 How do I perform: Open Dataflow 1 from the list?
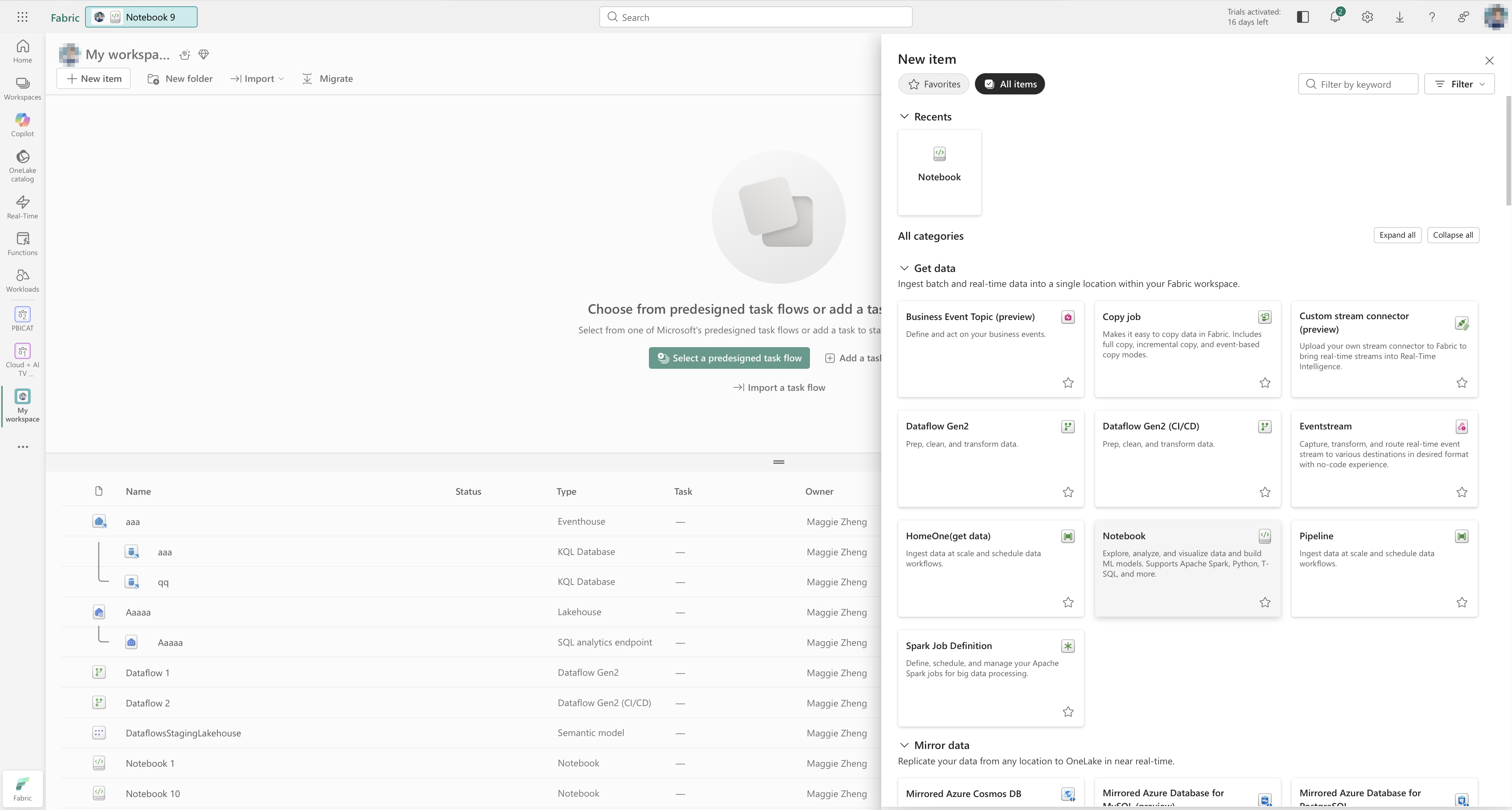(147, 673)
